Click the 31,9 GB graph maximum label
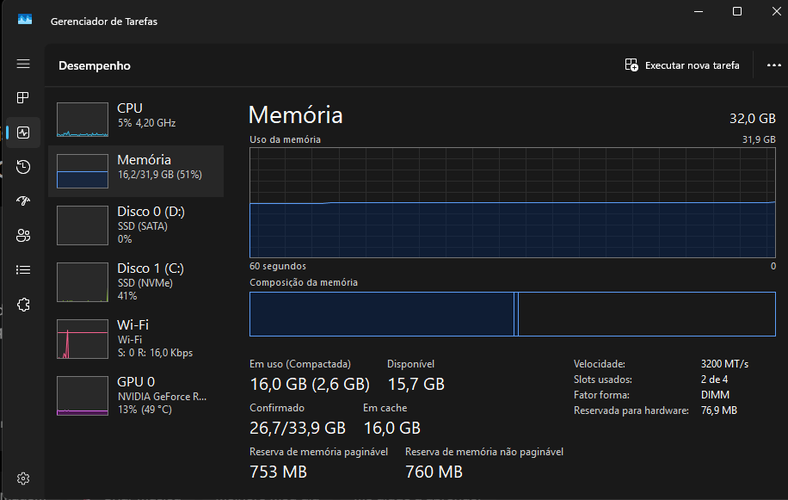The height and width of the screenshot is (500, 788). coord(759,140)
